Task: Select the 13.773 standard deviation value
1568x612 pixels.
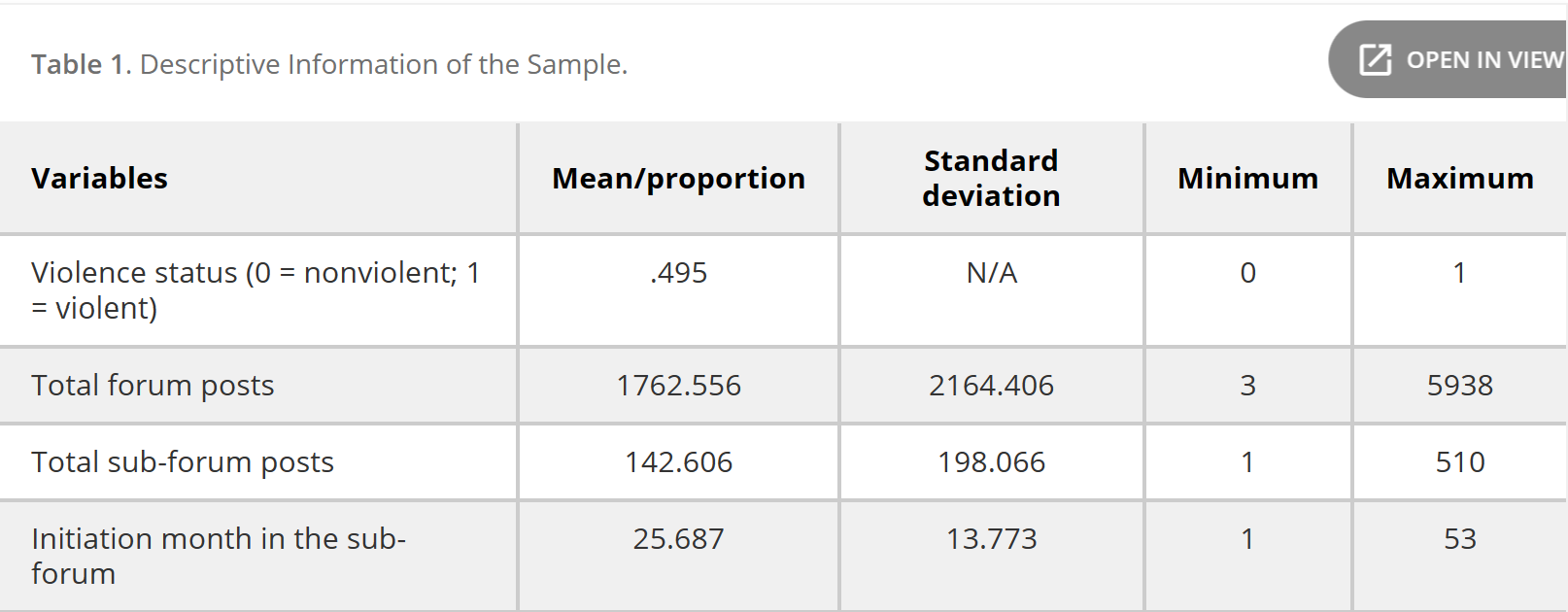Action: 991,539
